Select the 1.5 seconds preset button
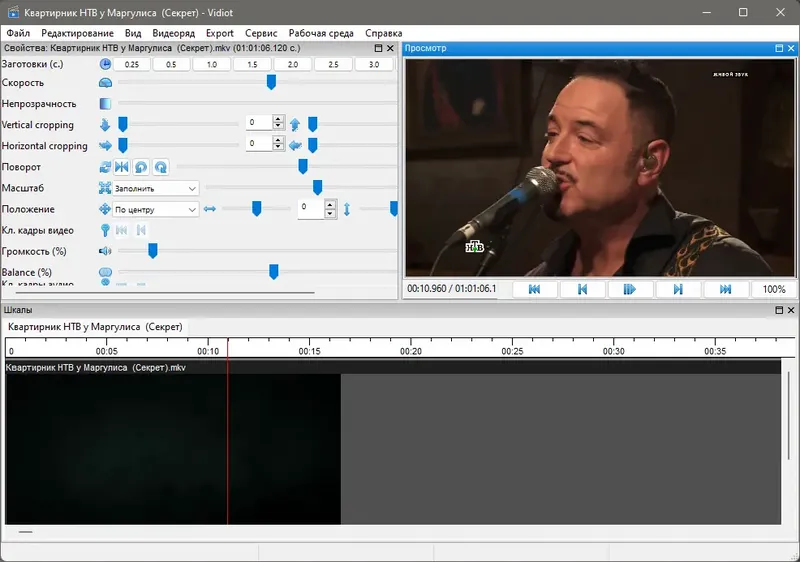Viewport: 800px width, 562px height. click(252, 64)
